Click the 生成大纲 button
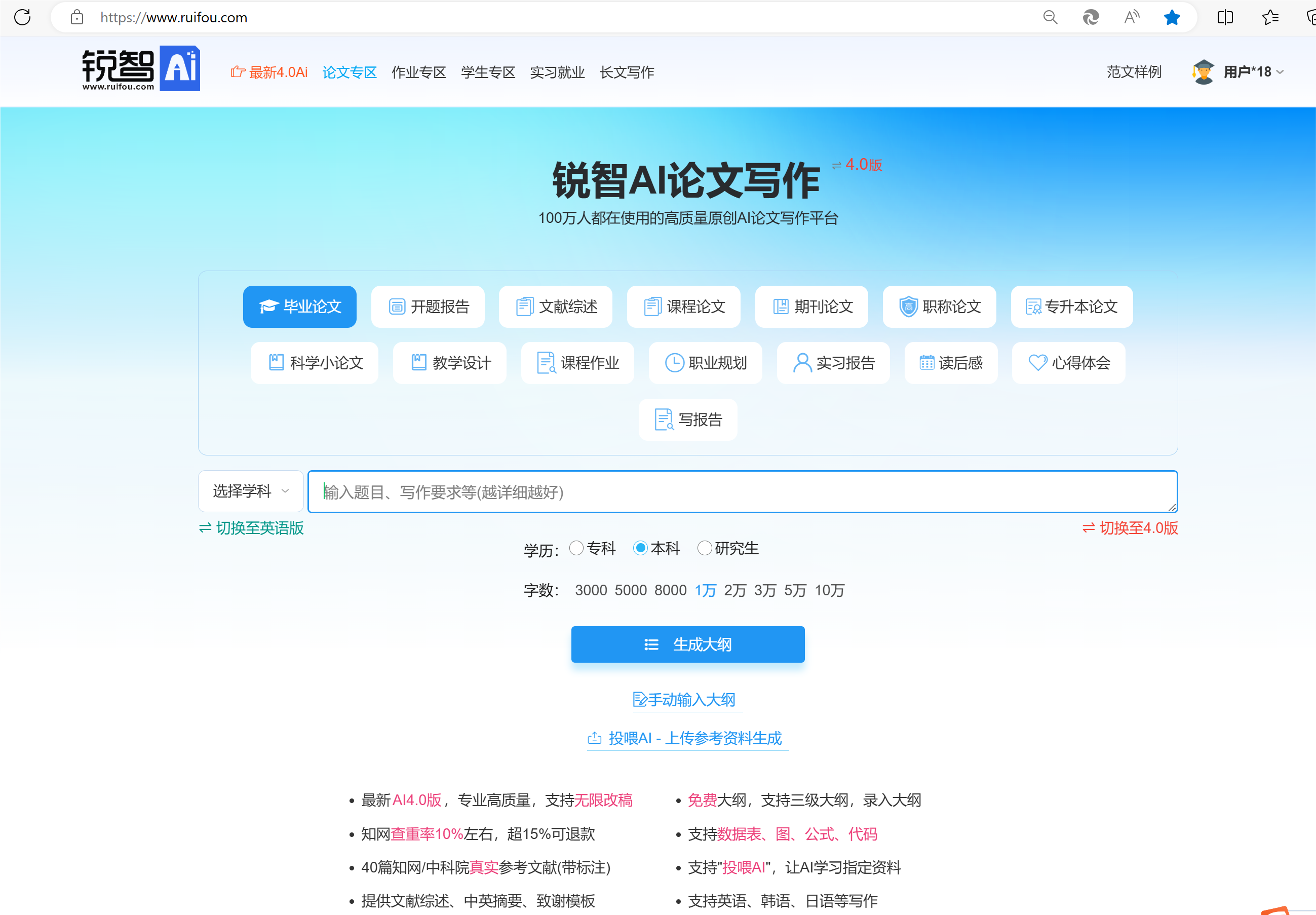The image size is (1316, 915). tap(687, 644)
